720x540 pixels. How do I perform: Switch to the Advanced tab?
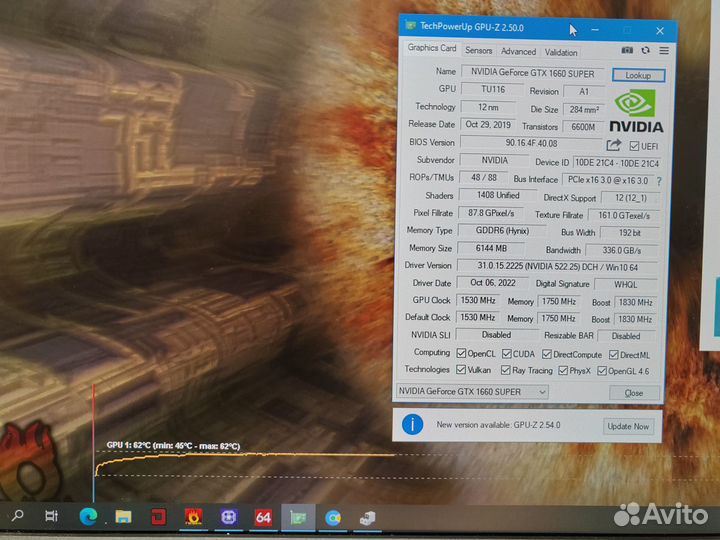(x=518, y=51)
